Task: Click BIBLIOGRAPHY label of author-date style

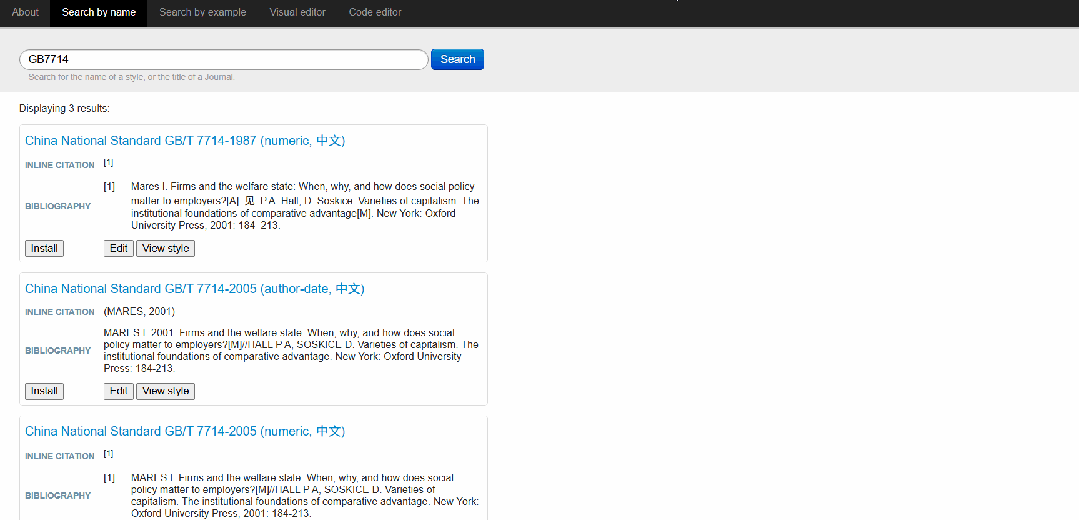Action: coord(58,350)
